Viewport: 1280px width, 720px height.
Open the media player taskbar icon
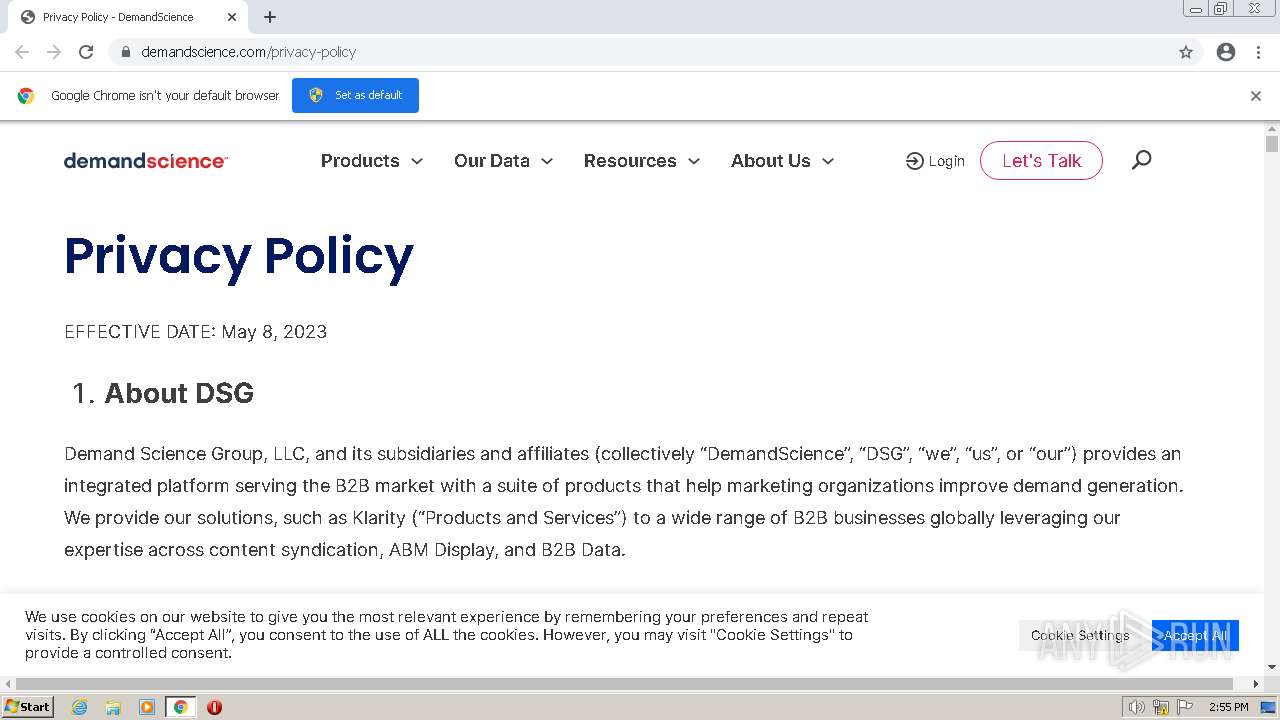click(147, 707)
